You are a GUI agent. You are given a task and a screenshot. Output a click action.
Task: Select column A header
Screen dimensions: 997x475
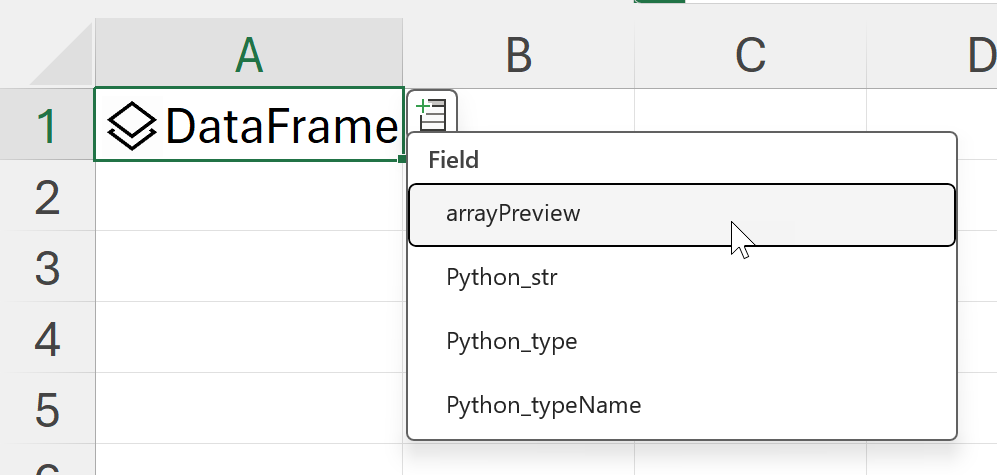pyautogui.click(x=249, y=56)
